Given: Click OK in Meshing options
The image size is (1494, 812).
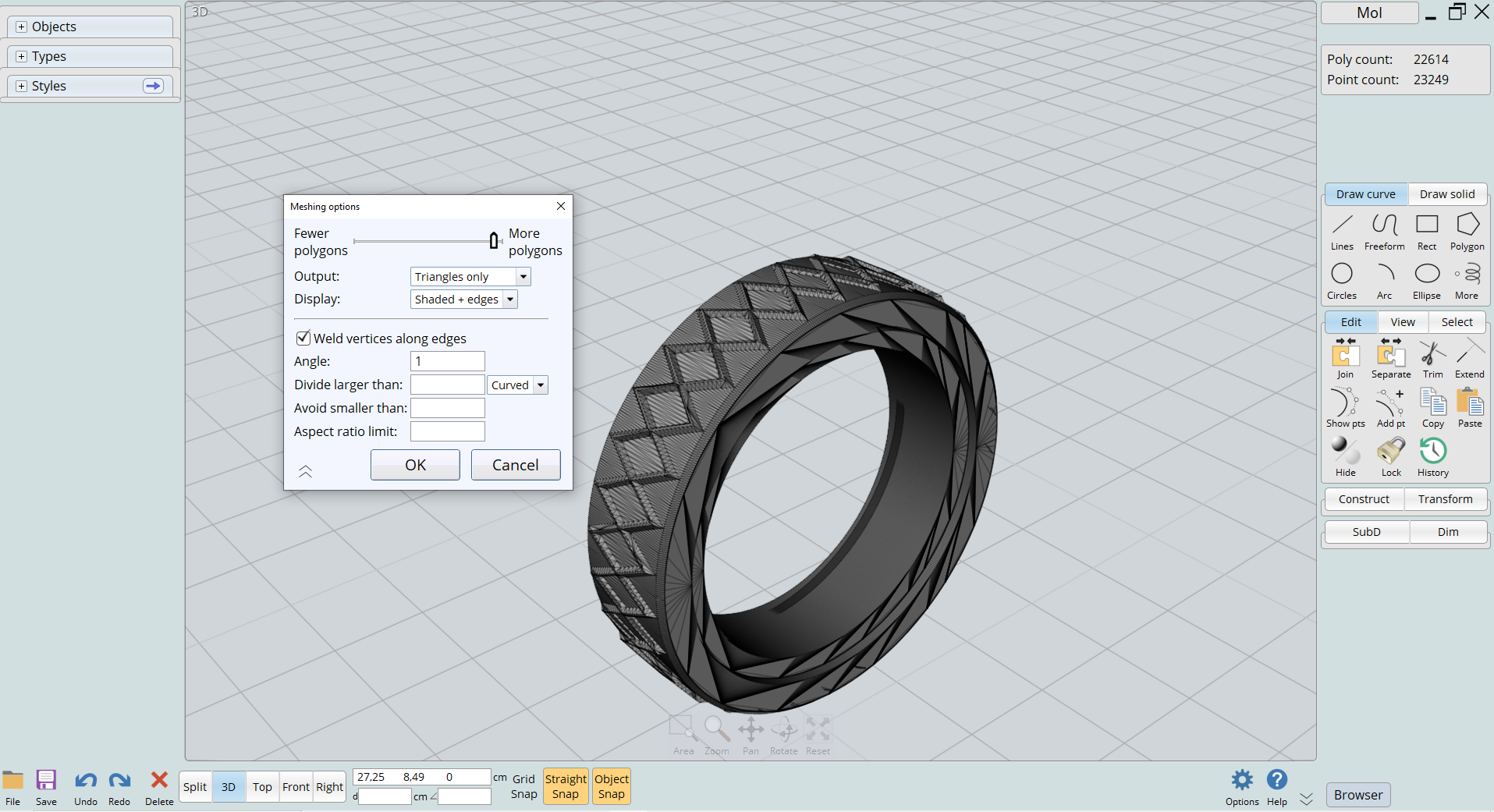Looking at the screenshot, I should (x=415, y=465).
